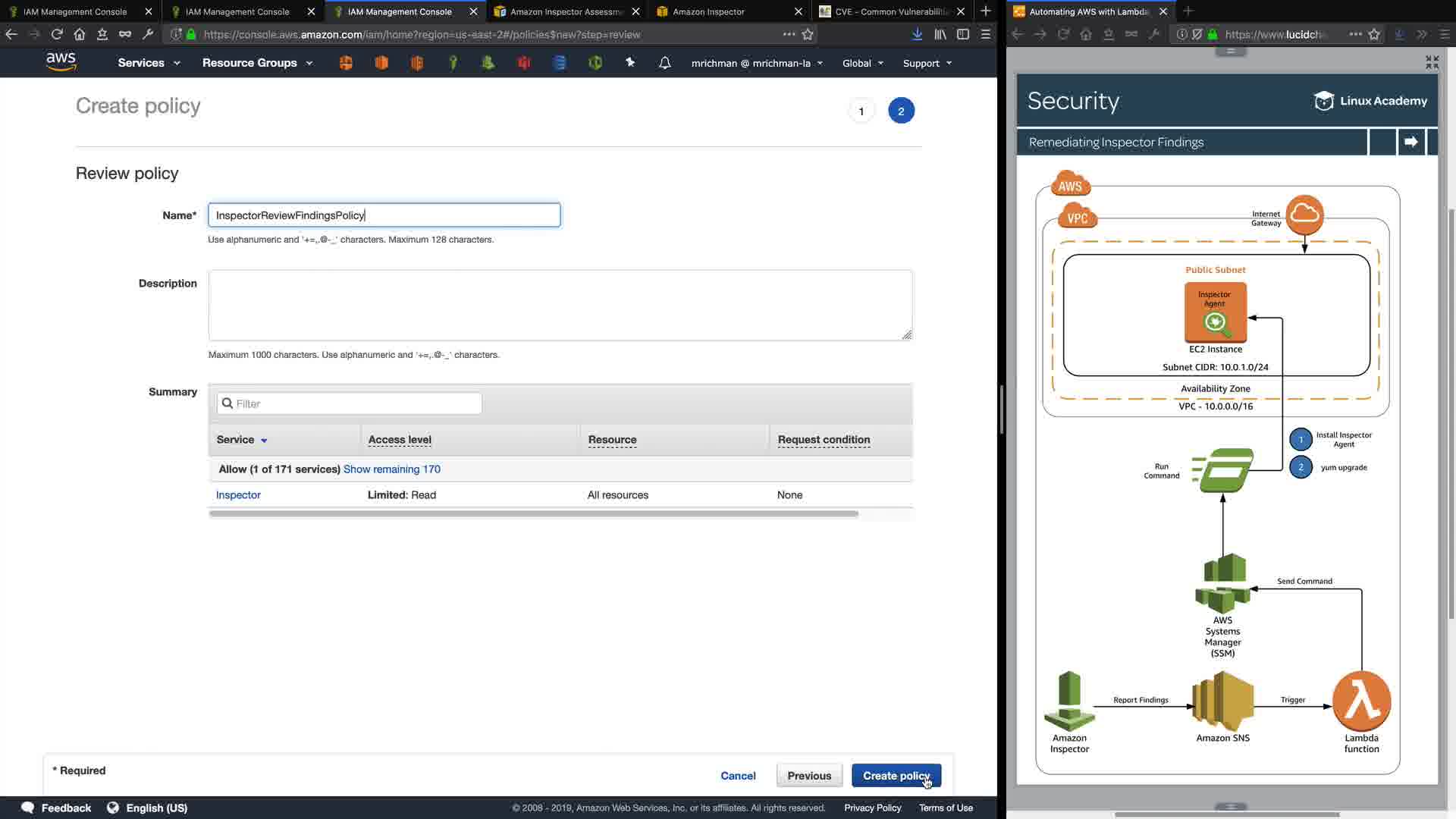
Task: Select step 2 circle indicator
Action: (x=901, y=111)
